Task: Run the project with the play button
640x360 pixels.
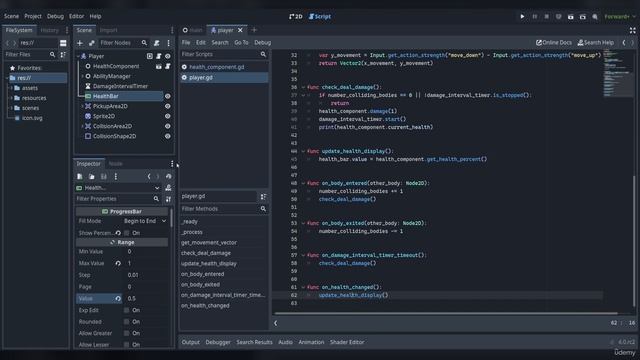Action: click(x=522, y=16)
